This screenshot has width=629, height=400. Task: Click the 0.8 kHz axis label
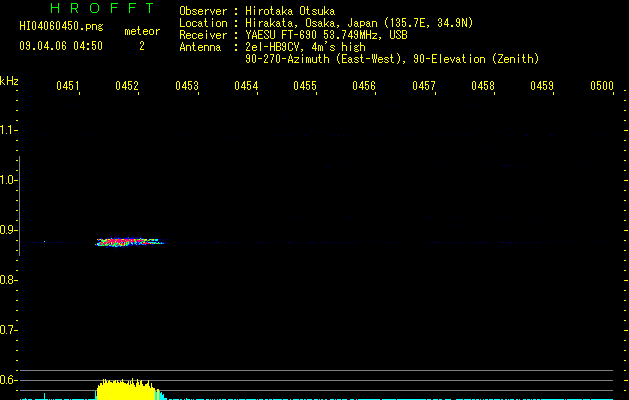pos(7,280)
